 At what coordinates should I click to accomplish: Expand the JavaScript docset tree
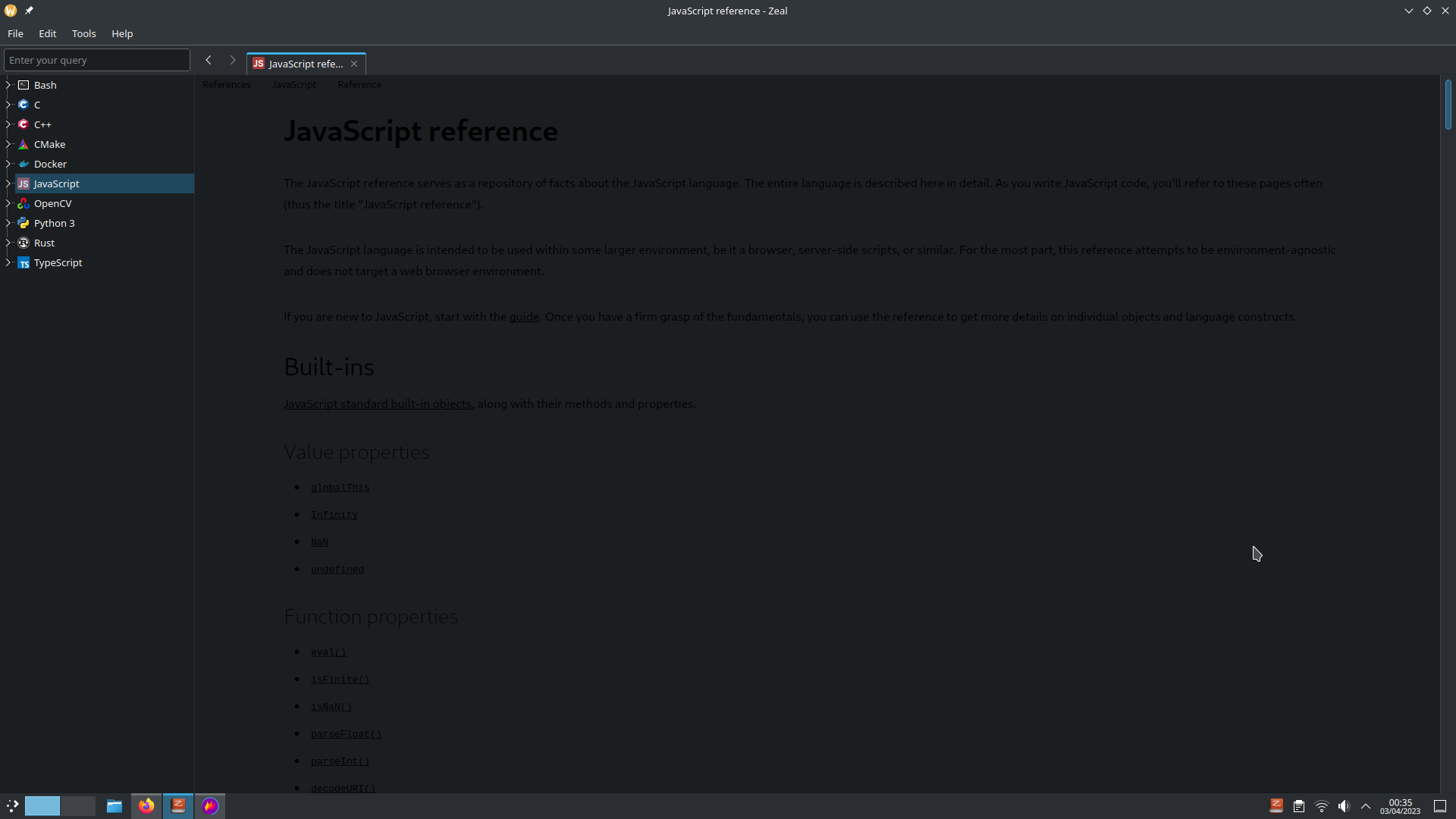pyautogui.click(x=8, y=184)
